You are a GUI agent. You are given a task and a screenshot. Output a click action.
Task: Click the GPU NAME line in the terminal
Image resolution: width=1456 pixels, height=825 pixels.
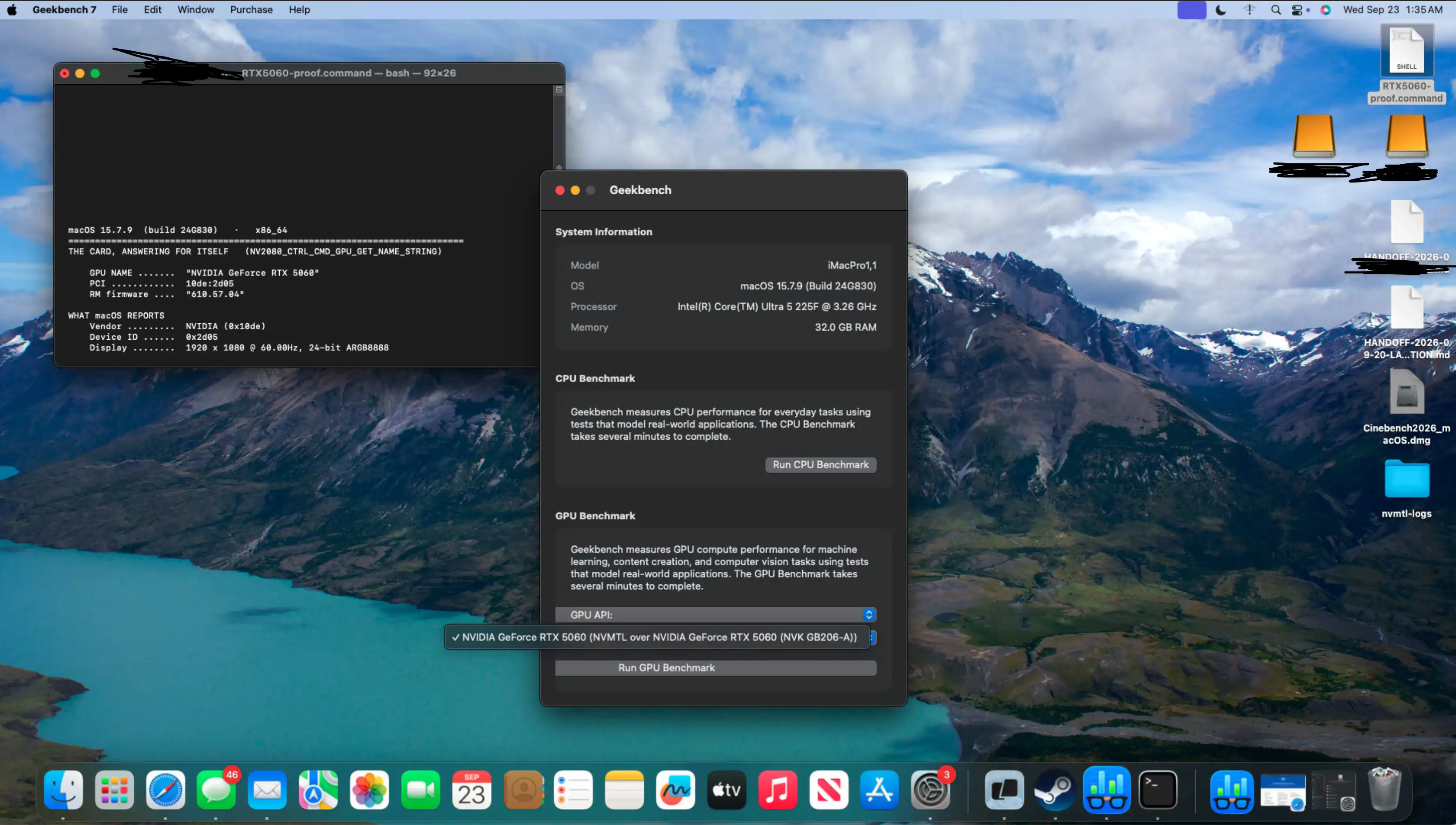(204, 272)
